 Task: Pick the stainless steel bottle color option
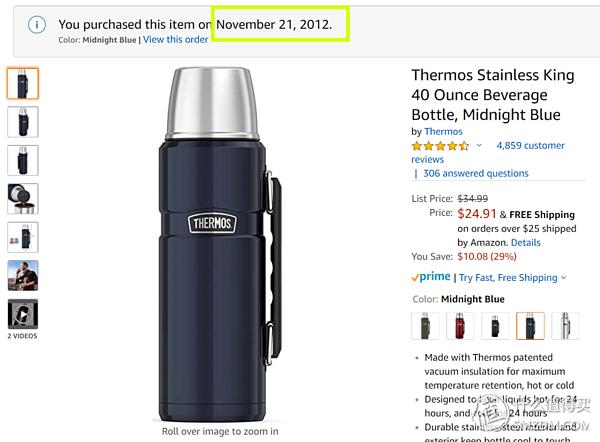coord(565,326)
